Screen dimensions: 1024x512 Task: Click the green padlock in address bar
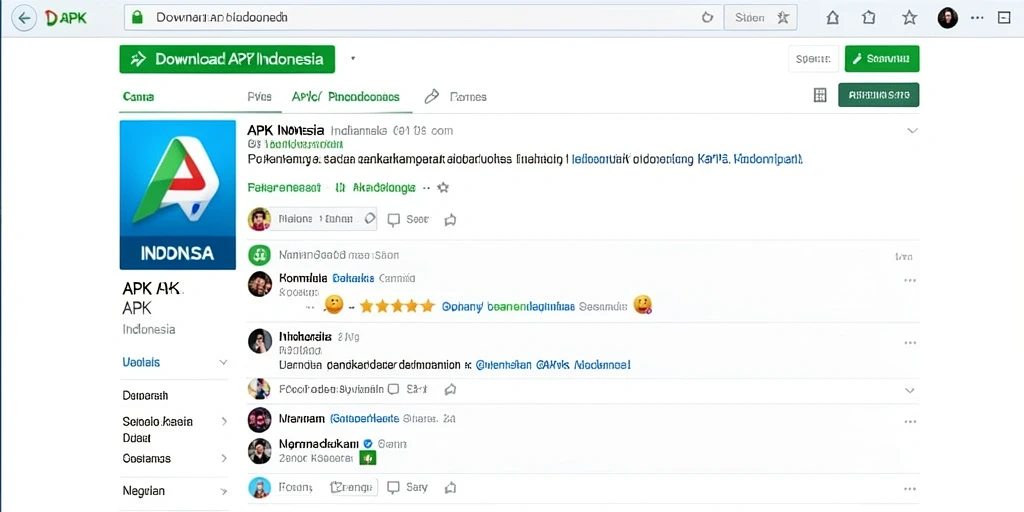(x=137, y=18)
